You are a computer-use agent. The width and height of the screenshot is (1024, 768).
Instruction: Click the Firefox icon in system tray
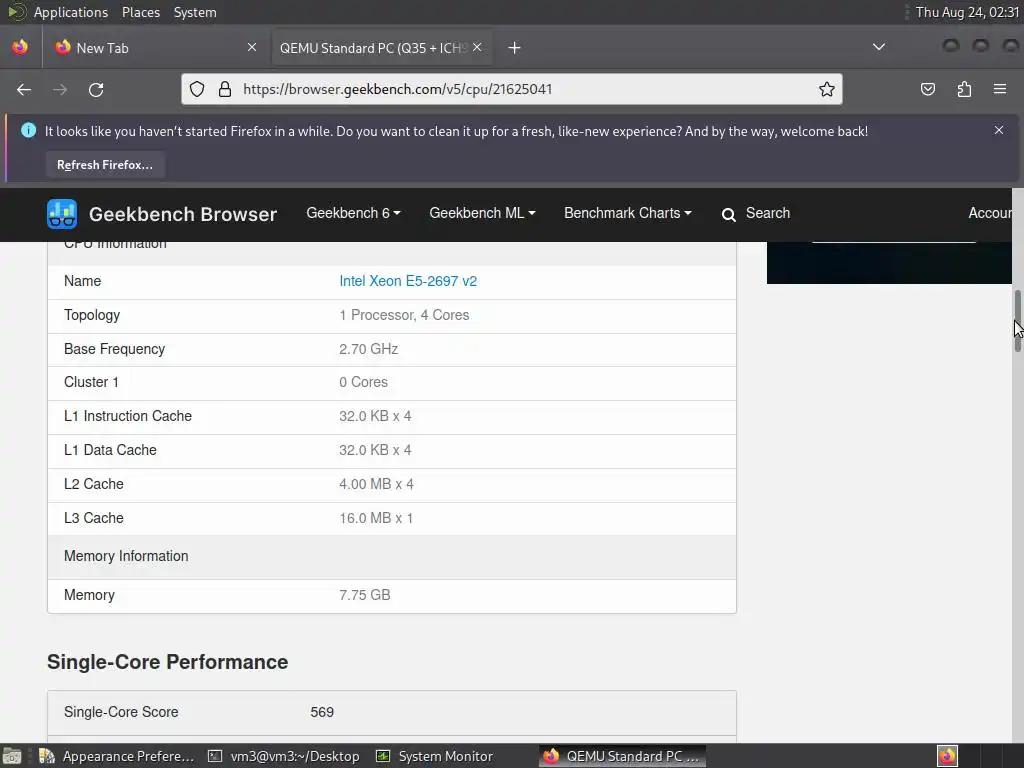947,756
